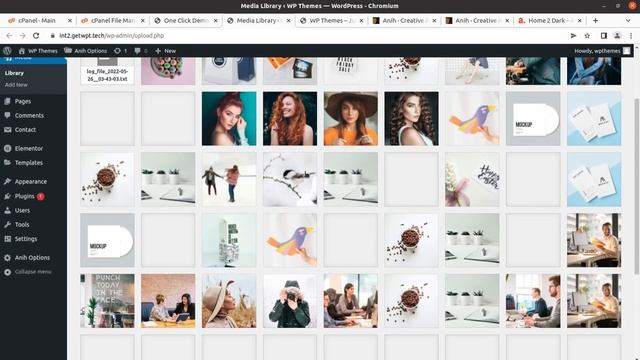Click the Plugins update count badge
The height and width of the screenshot is (360, 640).
40,196
